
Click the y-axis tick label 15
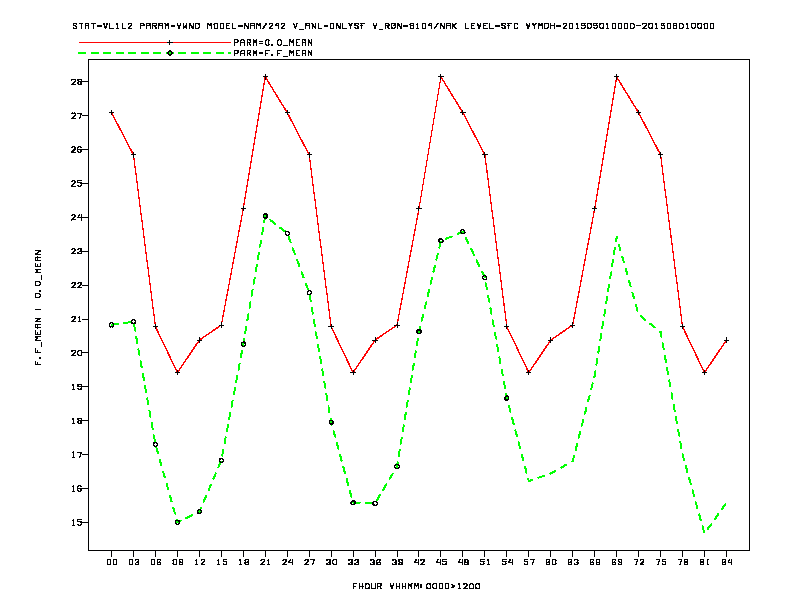coord(76,523)
